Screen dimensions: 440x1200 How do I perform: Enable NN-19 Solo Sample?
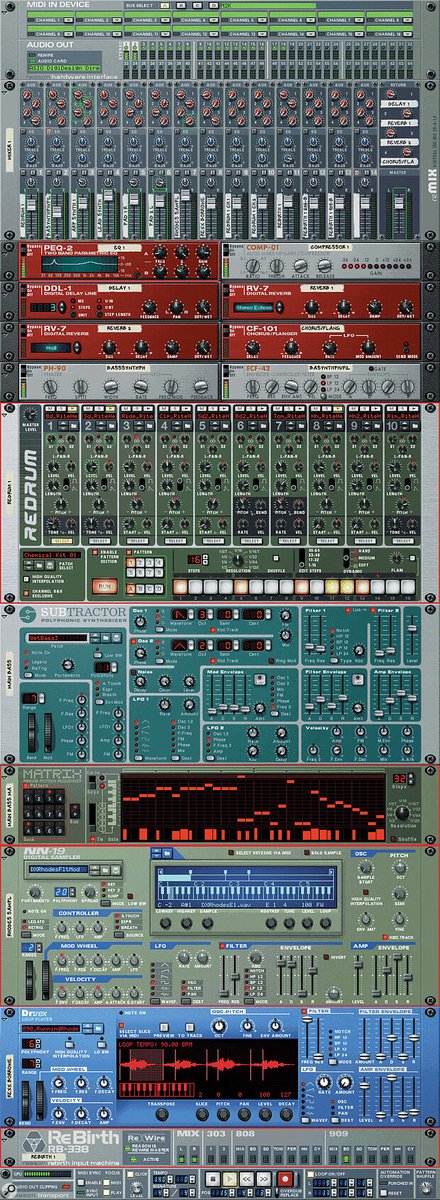point(306,851)
